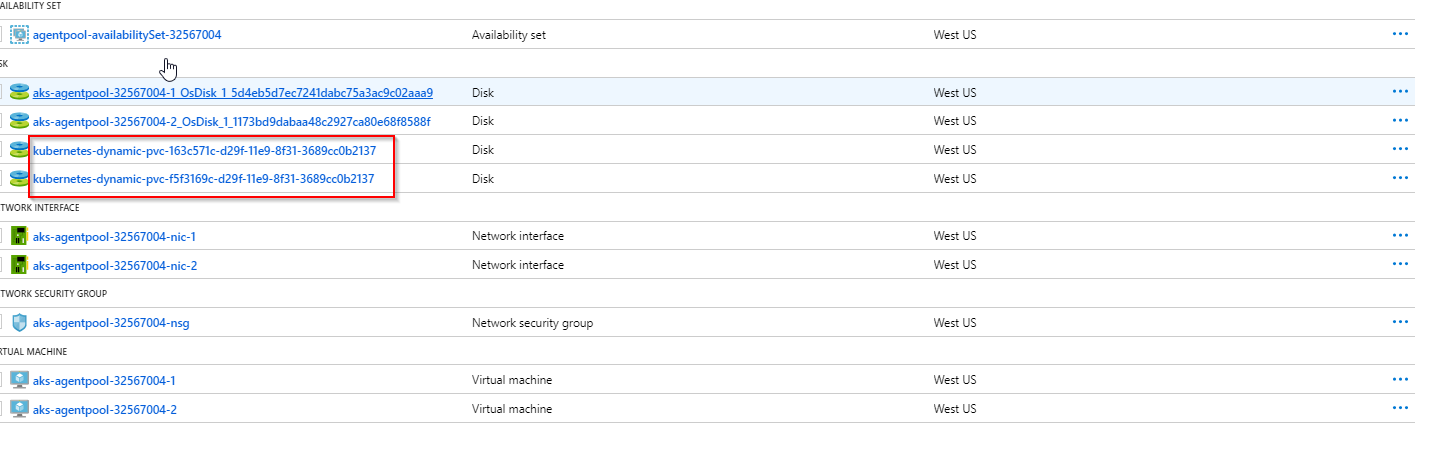Click 'Virtual machine' type in aks-agentpool-32567004-2 row
The height and width of the screenshot is (466, 1430).
(512, 409)
